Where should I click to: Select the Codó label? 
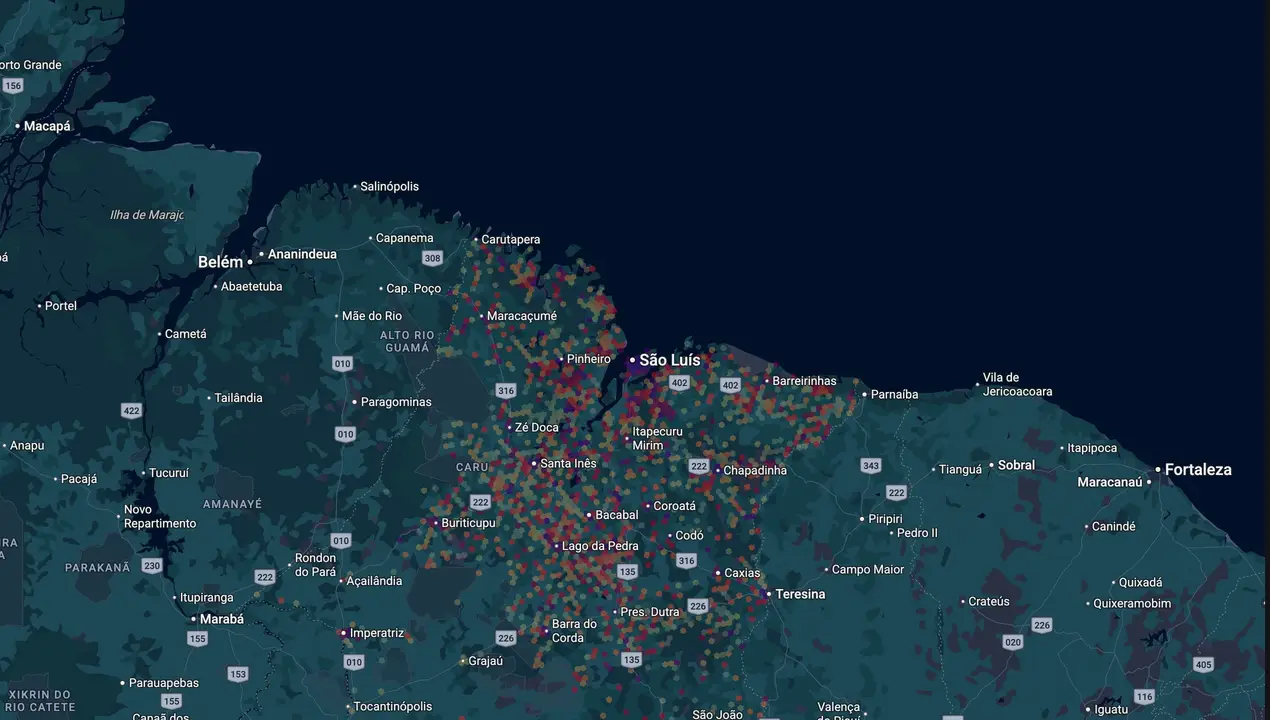click(689, 536)
